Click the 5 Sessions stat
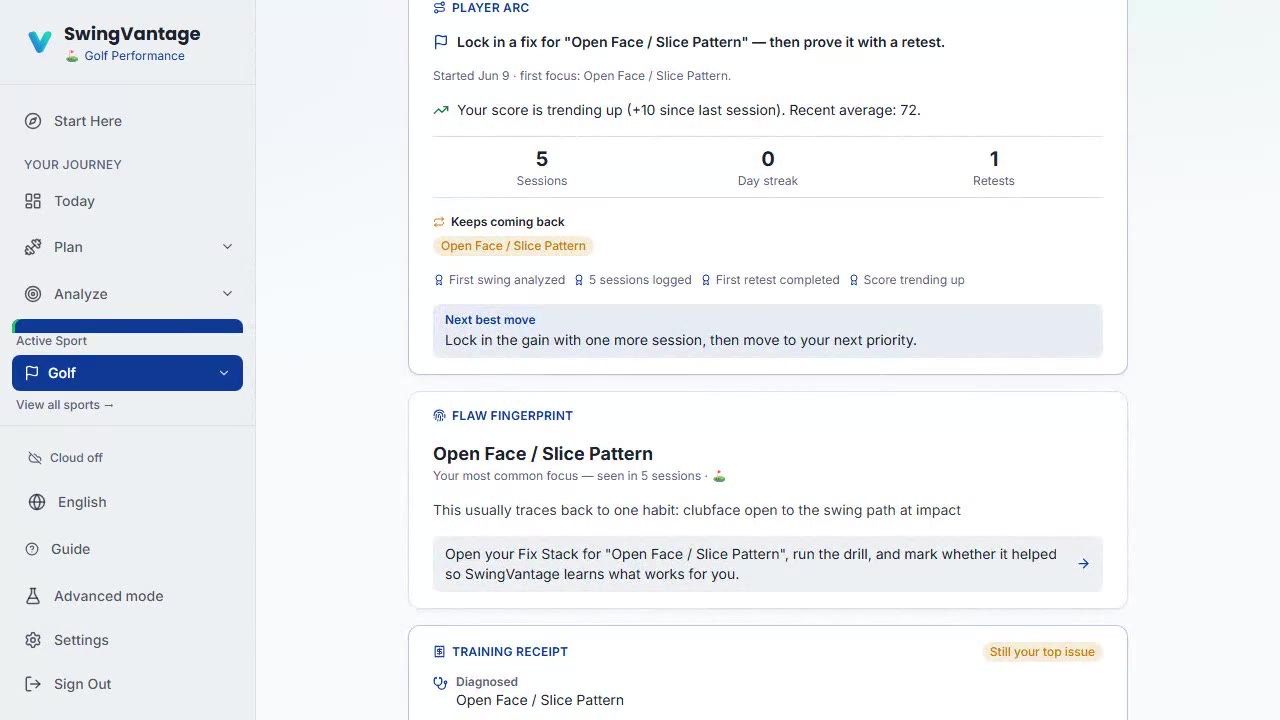 [542, 167]
